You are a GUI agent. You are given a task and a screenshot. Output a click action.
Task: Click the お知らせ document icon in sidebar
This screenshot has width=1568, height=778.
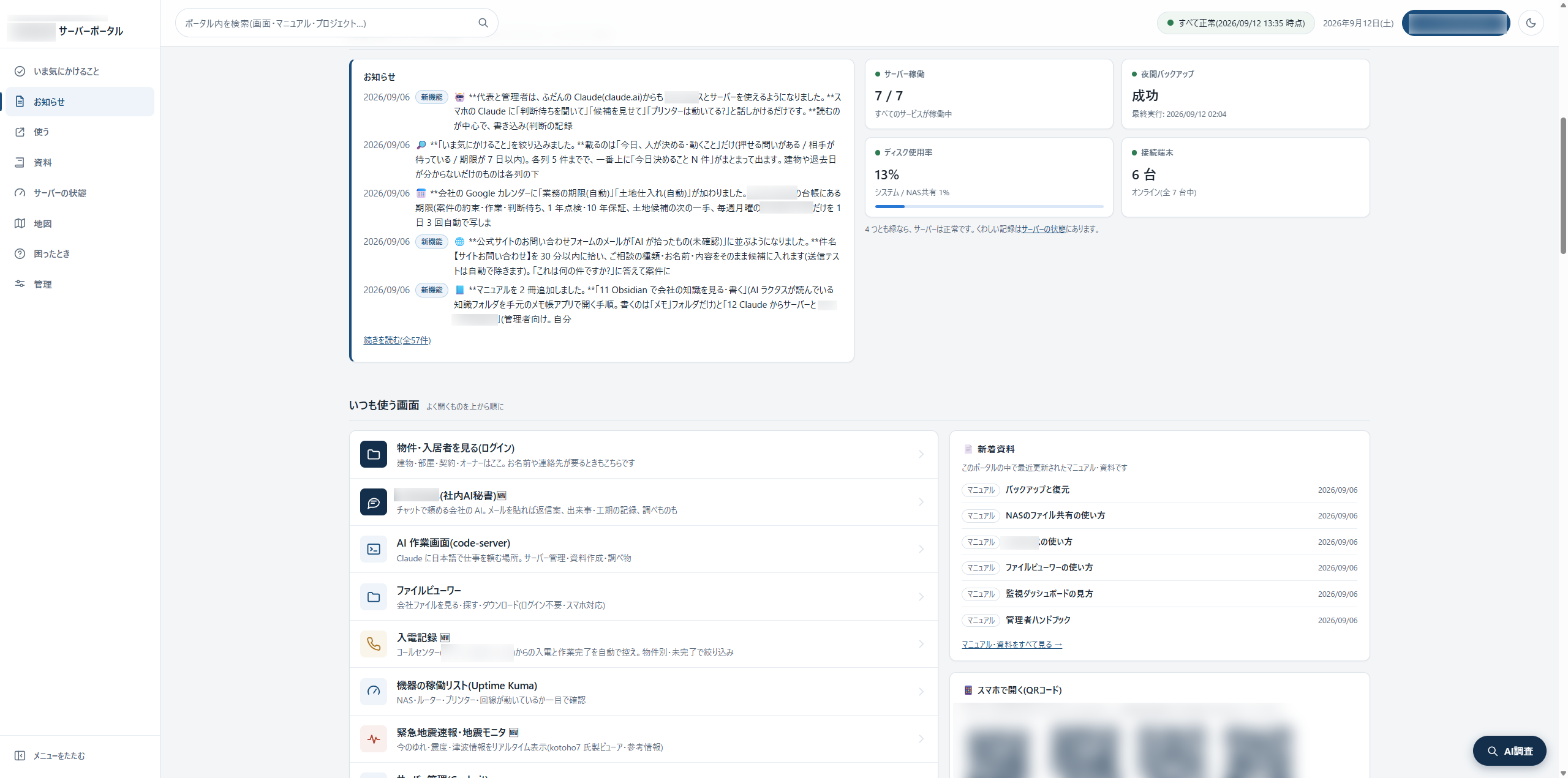tap(20, 102)
